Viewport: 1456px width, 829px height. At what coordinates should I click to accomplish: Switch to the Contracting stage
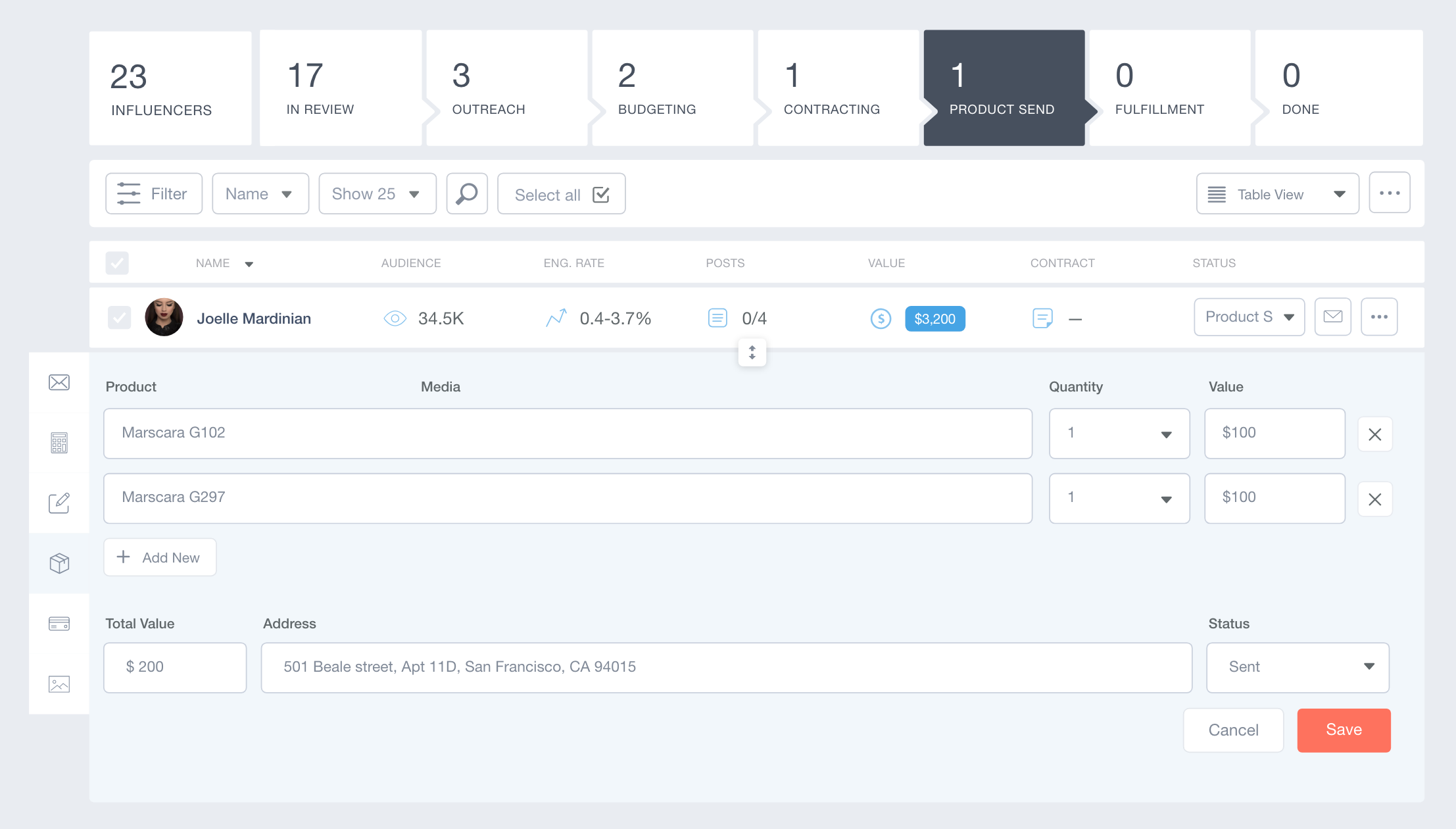pyautogui.click(x=838, y=88)
